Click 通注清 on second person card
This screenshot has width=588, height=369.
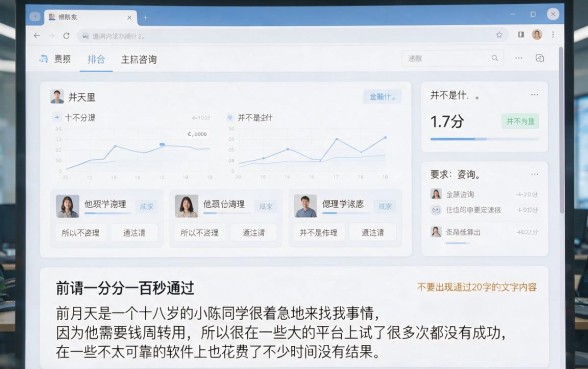[254, 232]
